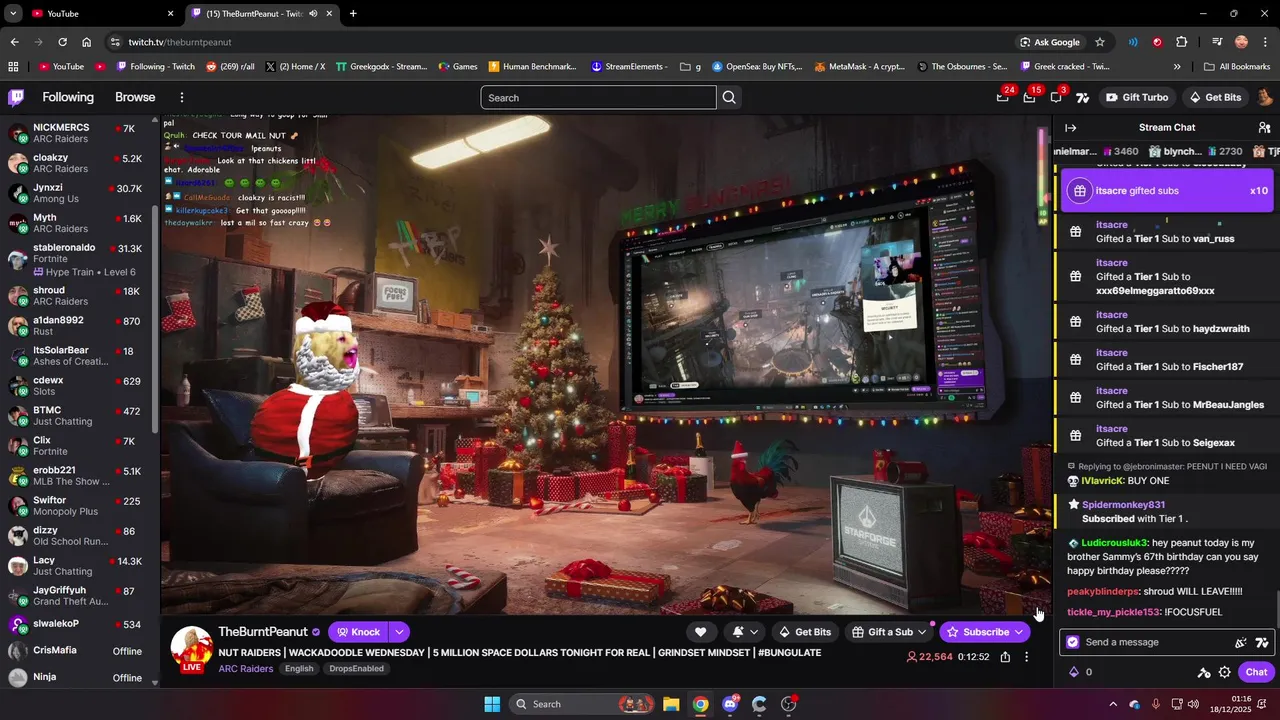The height and width of the screenshot is (720, 1280).
Task: Click the DropsEnabled tag
Action: point(356,669)
